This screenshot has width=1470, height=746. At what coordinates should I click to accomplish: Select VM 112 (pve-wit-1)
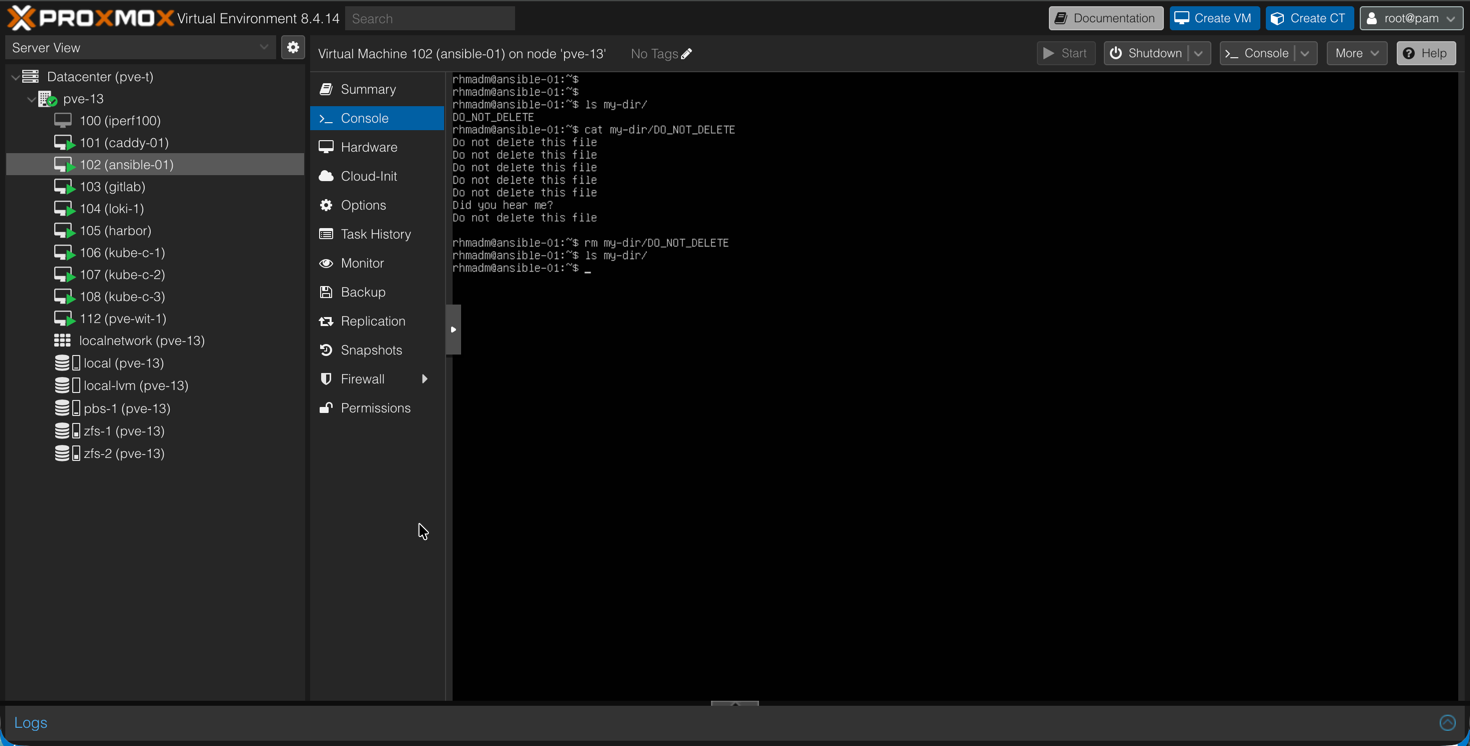point(155,319)
